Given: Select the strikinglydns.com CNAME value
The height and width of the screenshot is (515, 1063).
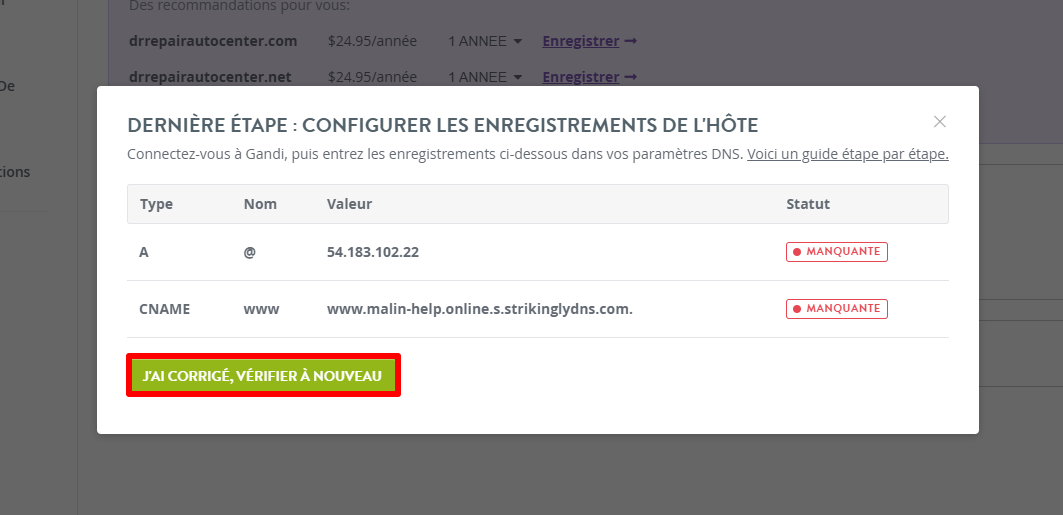Looking at the screenshot, I should point(479,309).
